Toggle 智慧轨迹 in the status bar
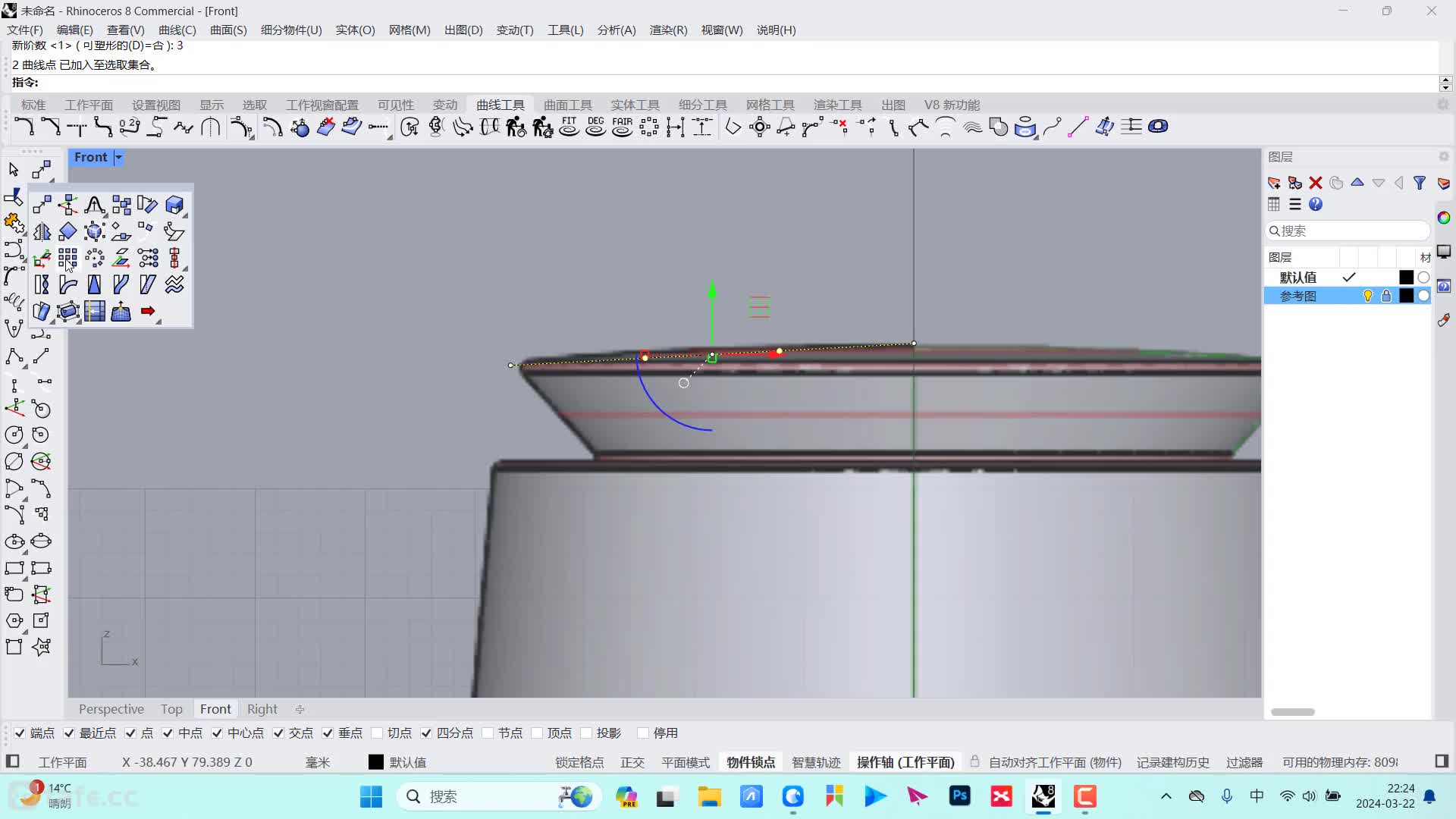 point(816,762)
